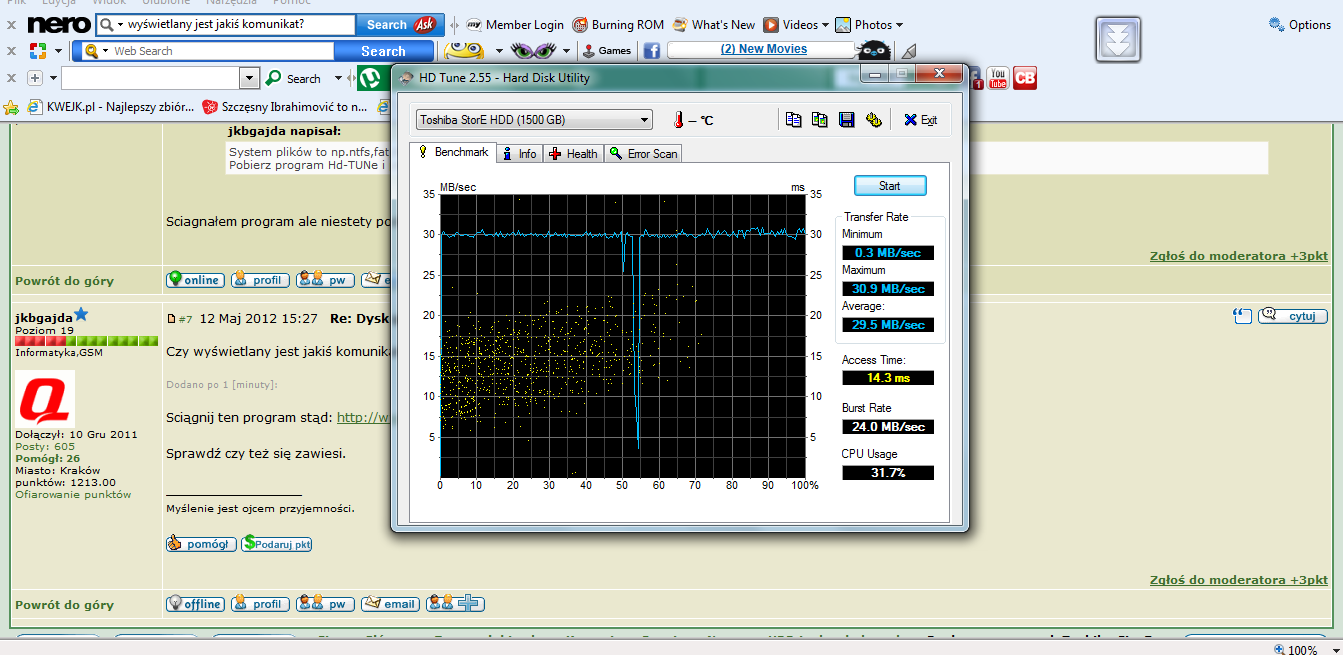Viewport: 1343px width, 655px height.
Task: Click the Access Time value 14.3 ms
Action: pyautogui.click(x=888, y=378)
